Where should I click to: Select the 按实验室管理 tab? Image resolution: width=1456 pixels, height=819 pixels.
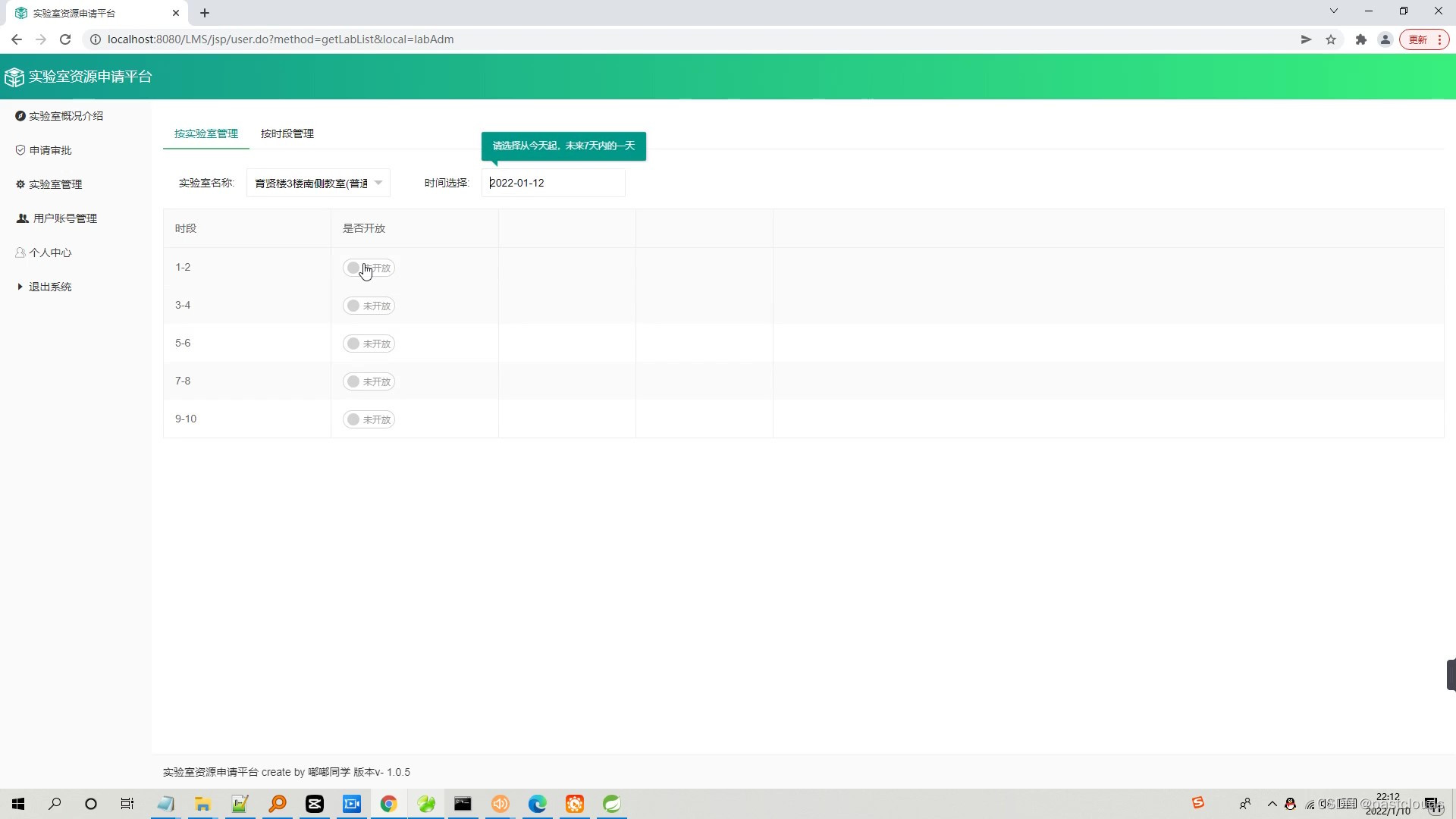(x=206, y=133)
